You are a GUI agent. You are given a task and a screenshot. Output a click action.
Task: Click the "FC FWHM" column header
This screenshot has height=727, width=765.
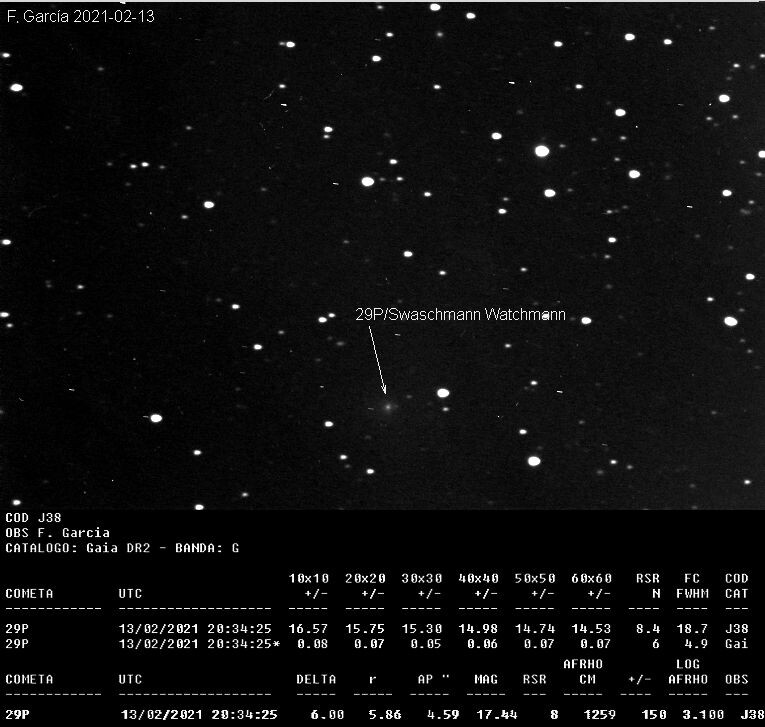pyautogui.click(x=692, y=586)
